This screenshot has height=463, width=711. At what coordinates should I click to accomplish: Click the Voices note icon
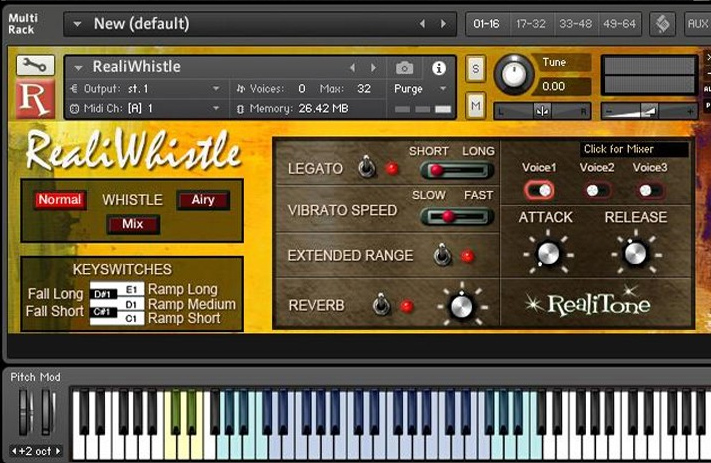pyautogui.click(x=241, y=88)
